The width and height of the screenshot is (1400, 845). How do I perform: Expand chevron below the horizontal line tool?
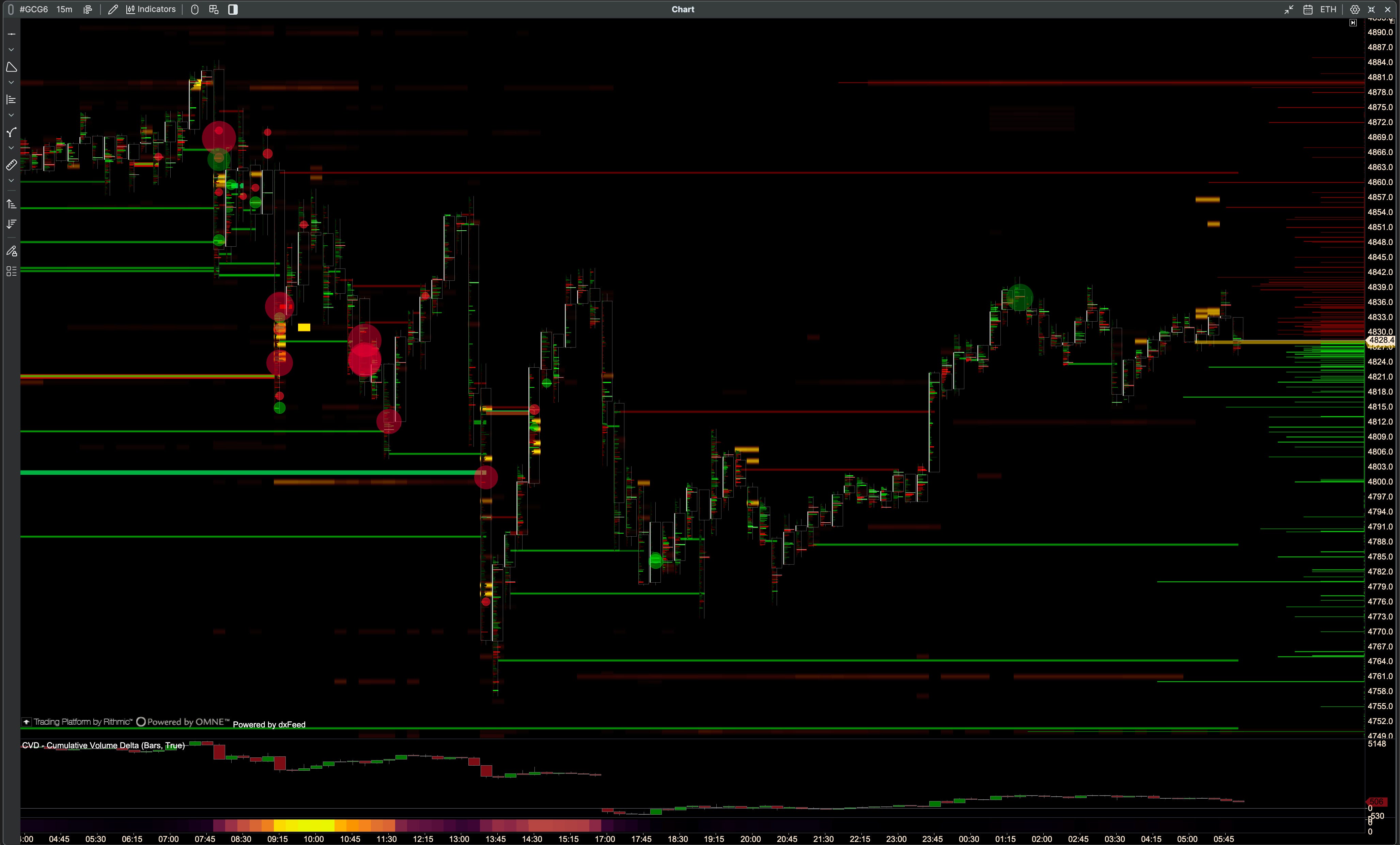(11, 50)
